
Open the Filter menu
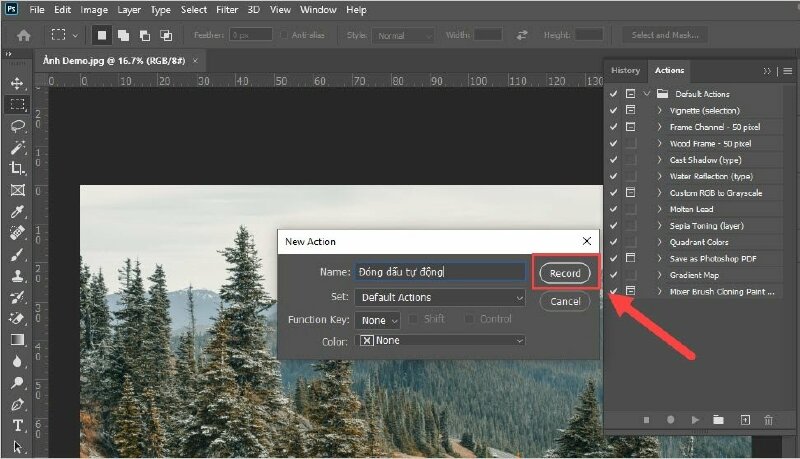pos(227,10)
